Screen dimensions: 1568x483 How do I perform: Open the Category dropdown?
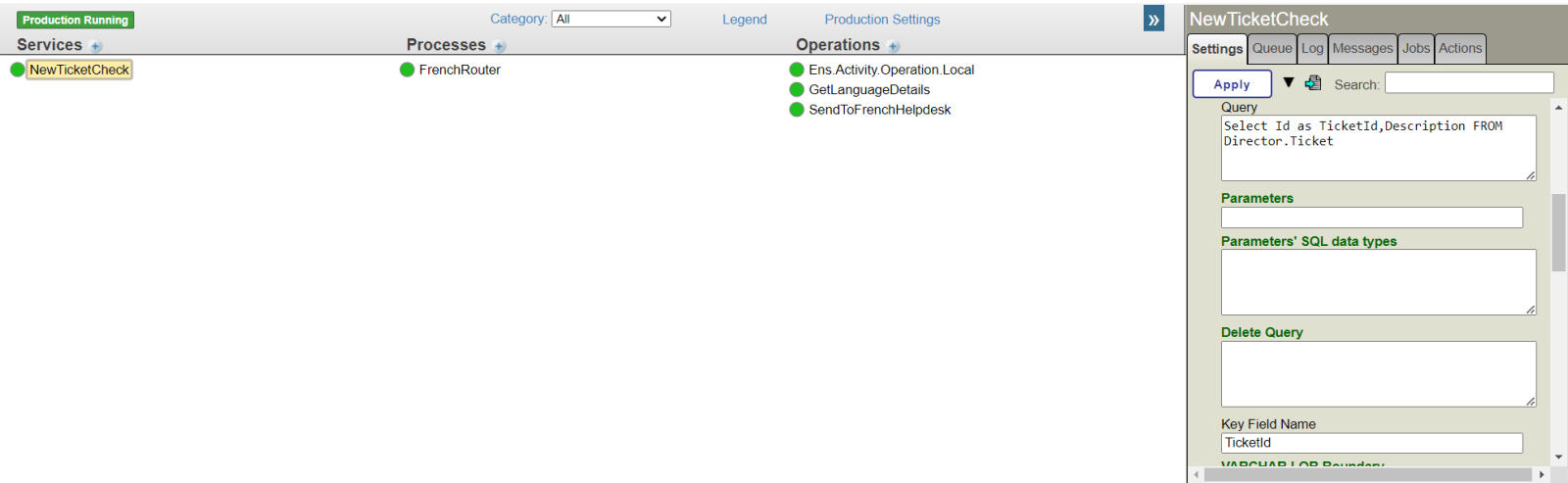pyautogui.click(x=611, y=19)
